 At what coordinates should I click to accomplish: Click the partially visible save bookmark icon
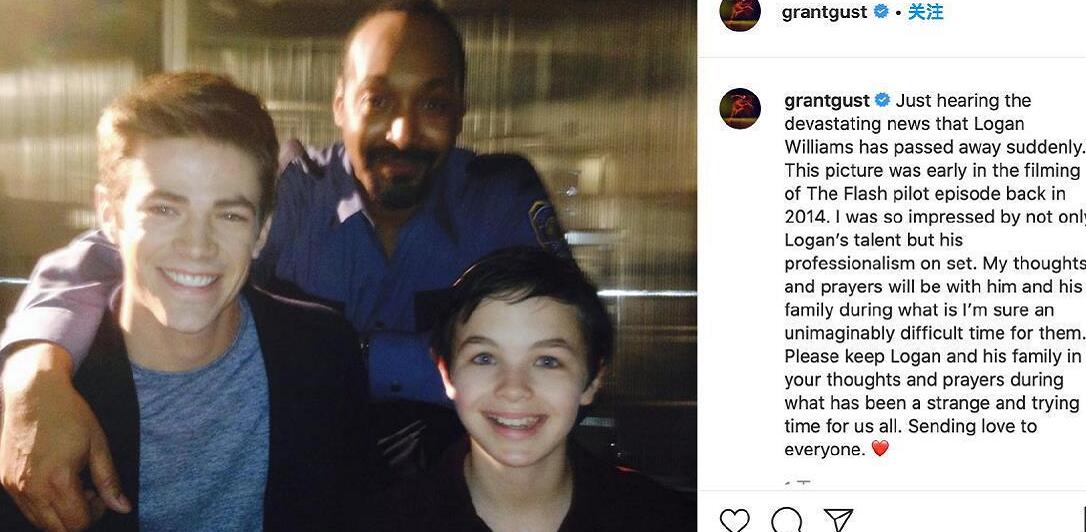point(1083,520)
